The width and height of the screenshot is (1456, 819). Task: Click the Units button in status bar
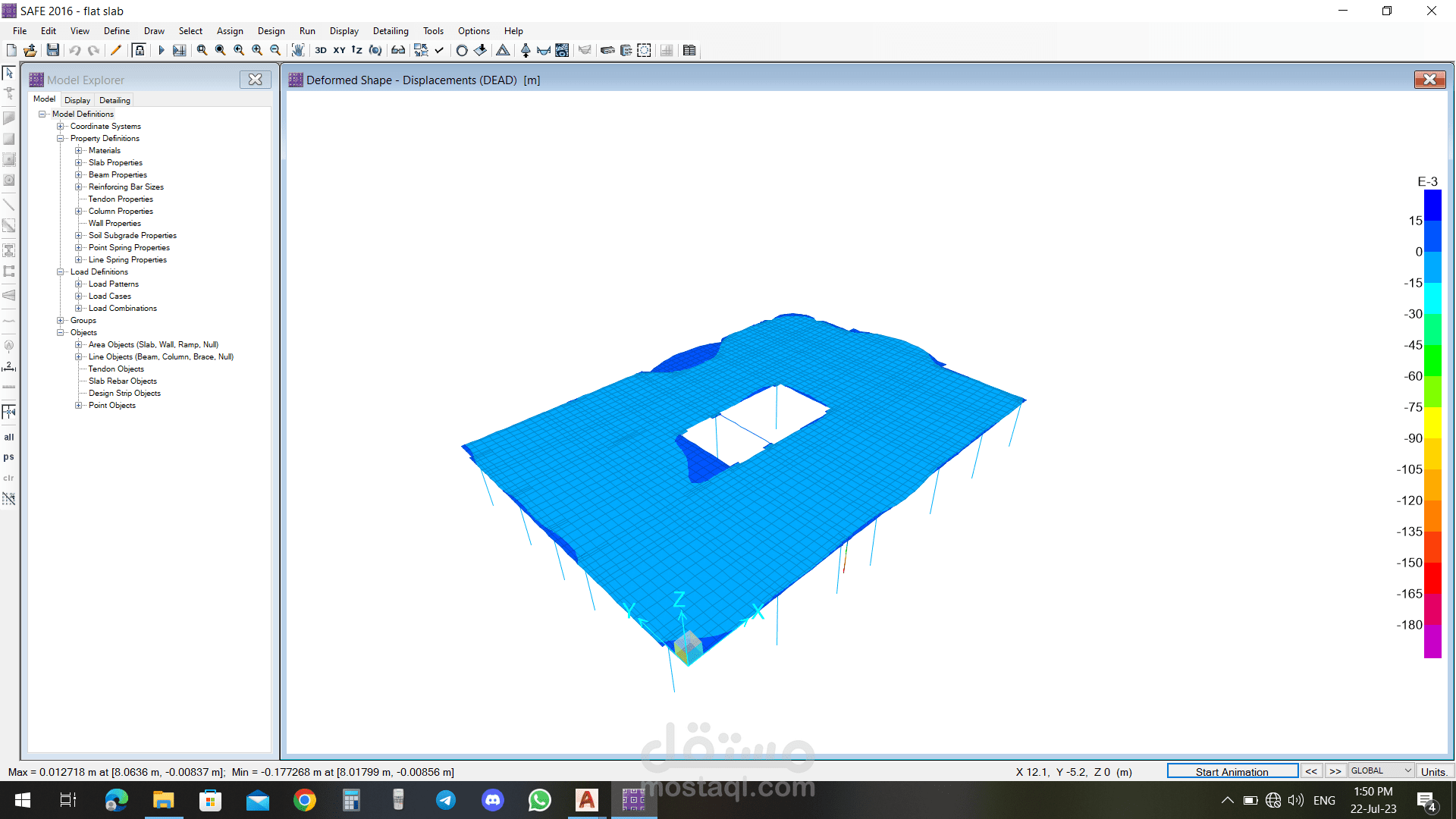coord(1434,771)
